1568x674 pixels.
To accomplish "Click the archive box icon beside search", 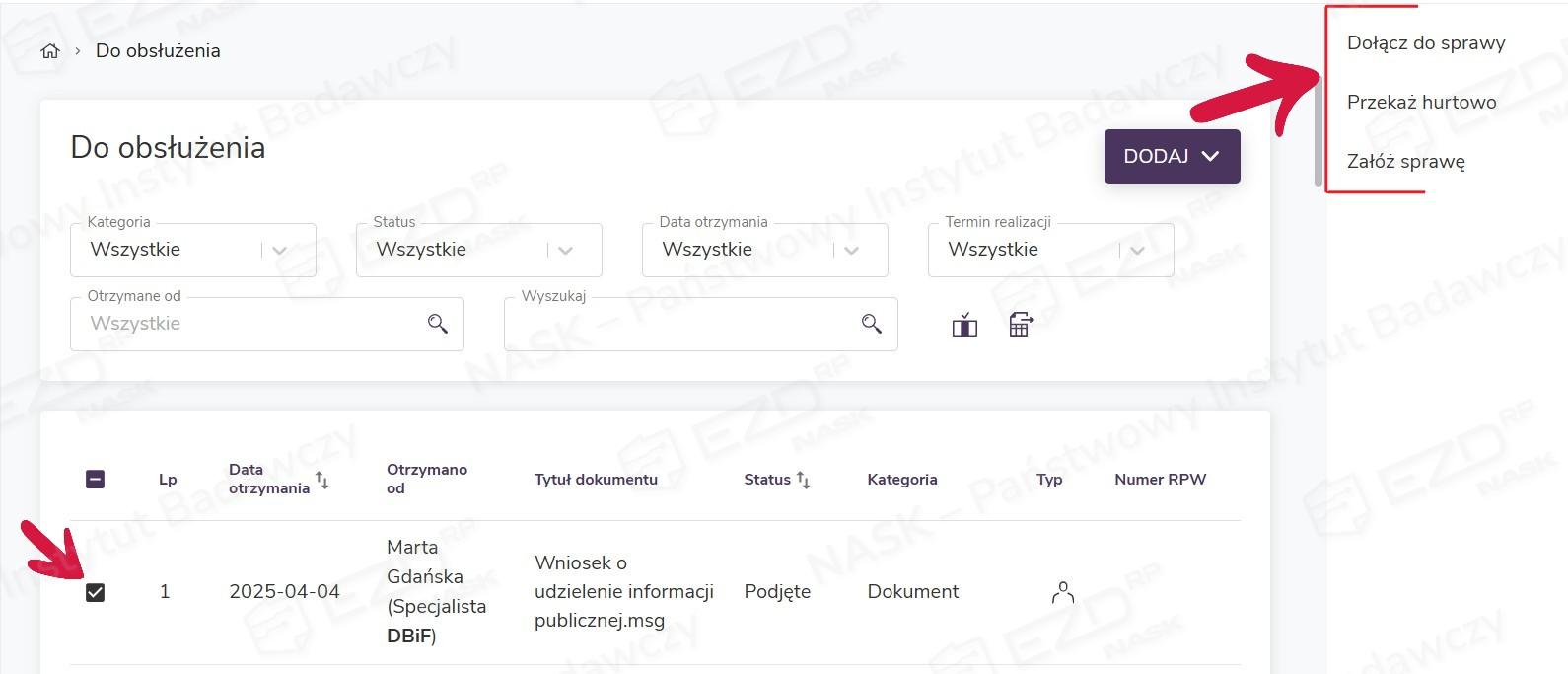I will (964, 325).
